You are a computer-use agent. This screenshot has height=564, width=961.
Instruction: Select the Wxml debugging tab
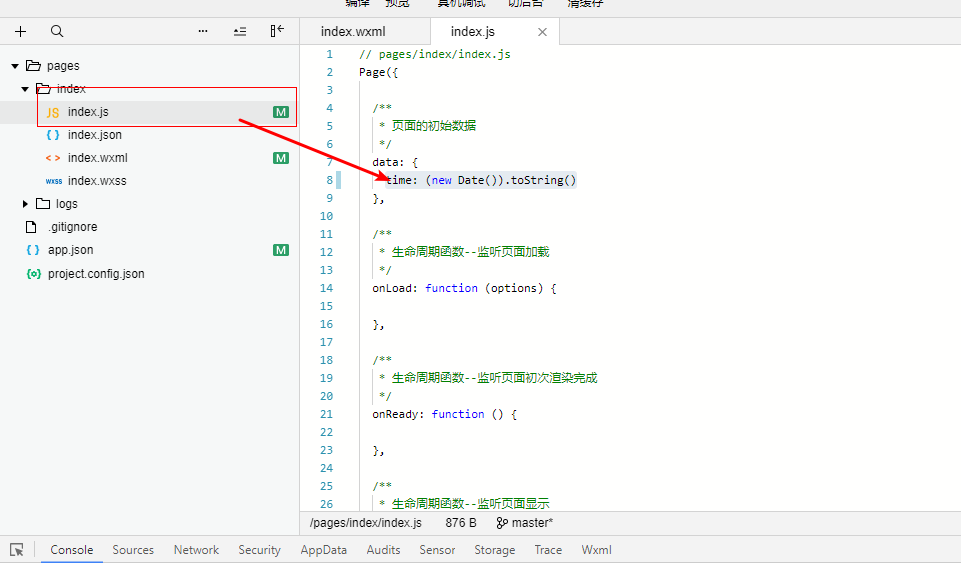point(596,550)
